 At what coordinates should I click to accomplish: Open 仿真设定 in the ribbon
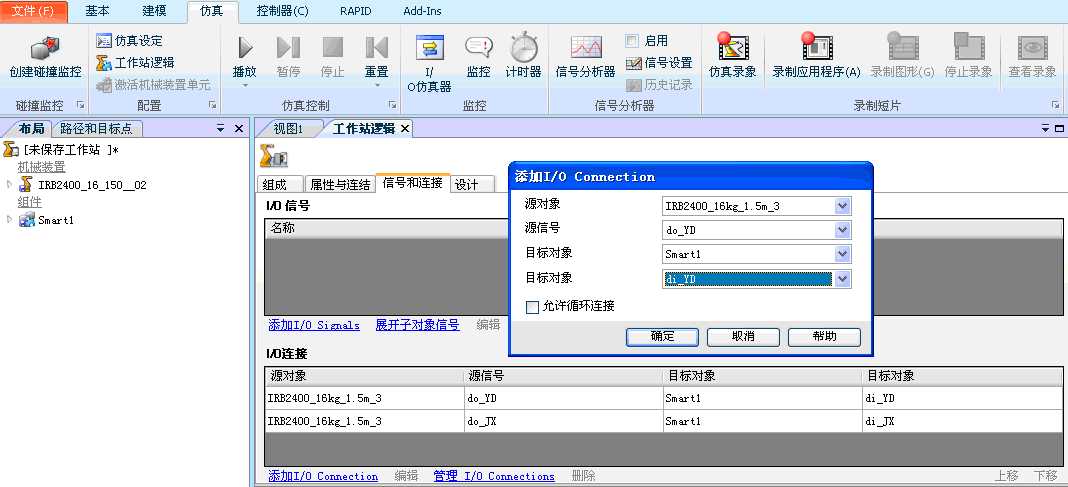point(129,41)
